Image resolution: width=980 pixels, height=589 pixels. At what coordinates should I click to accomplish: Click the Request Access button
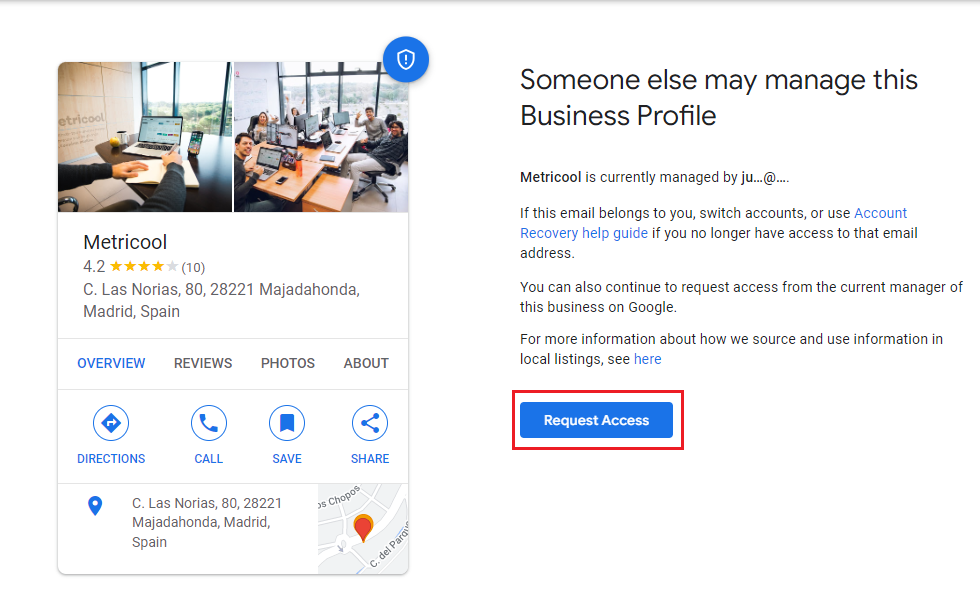coord(597,420)
